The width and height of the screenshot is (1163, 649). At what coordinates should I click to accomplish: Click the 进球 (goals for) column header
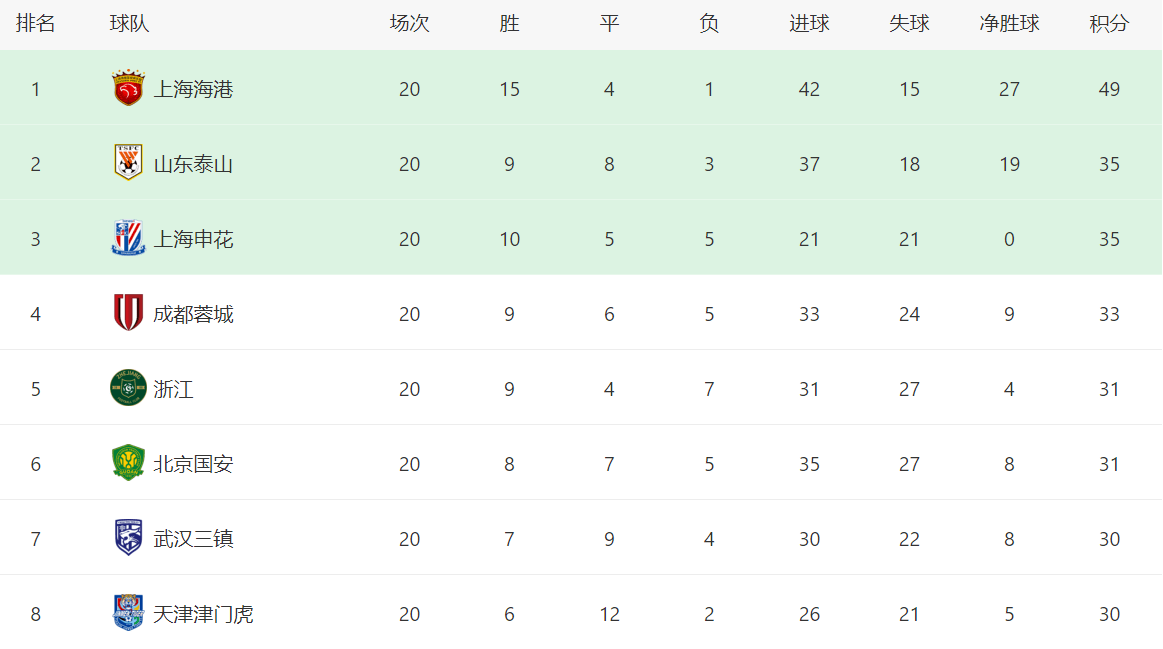pyautogui.click(x=809, y=24)
